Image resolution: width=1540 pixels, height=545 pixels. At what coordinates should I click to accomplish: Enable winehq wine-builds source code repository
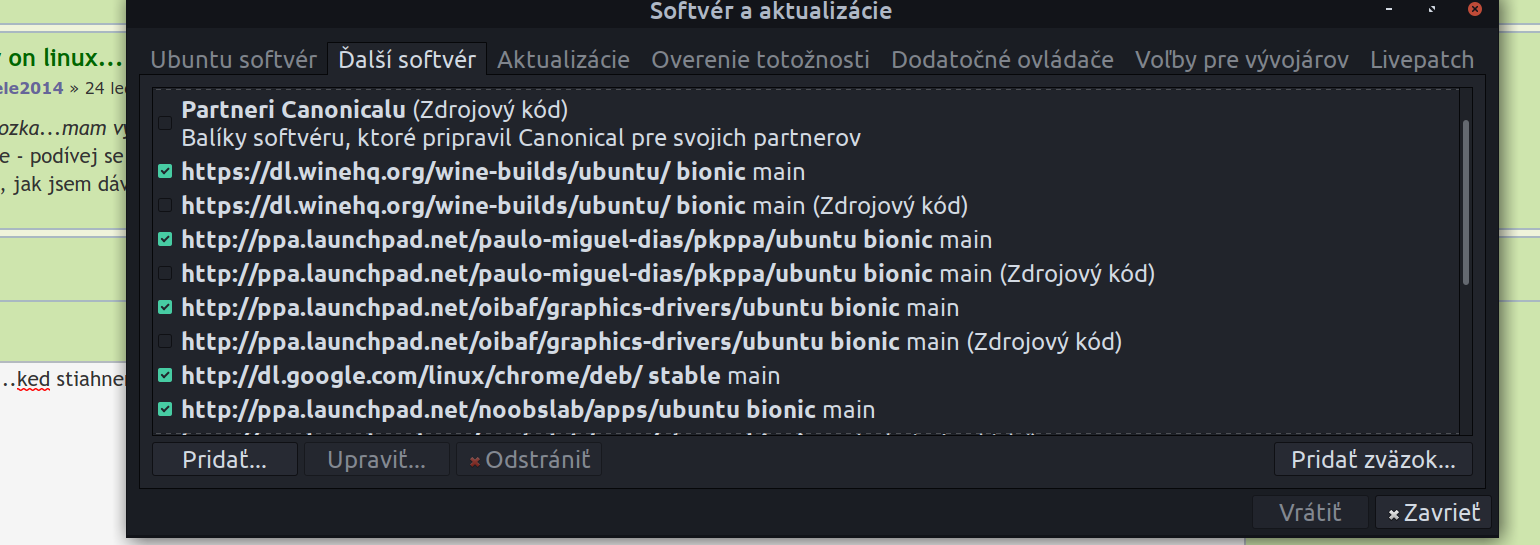[166, 206]
